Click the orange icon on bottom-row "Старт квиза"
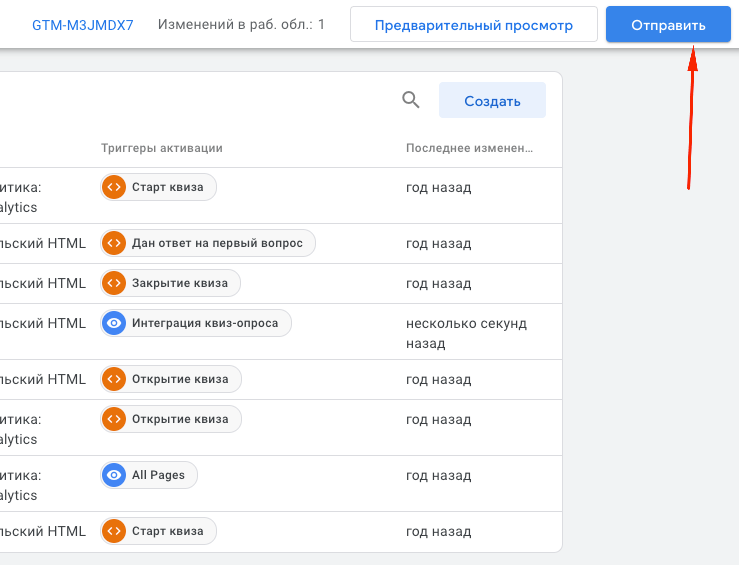Screen dimensions: 739x565 click(x=114, y=531)
